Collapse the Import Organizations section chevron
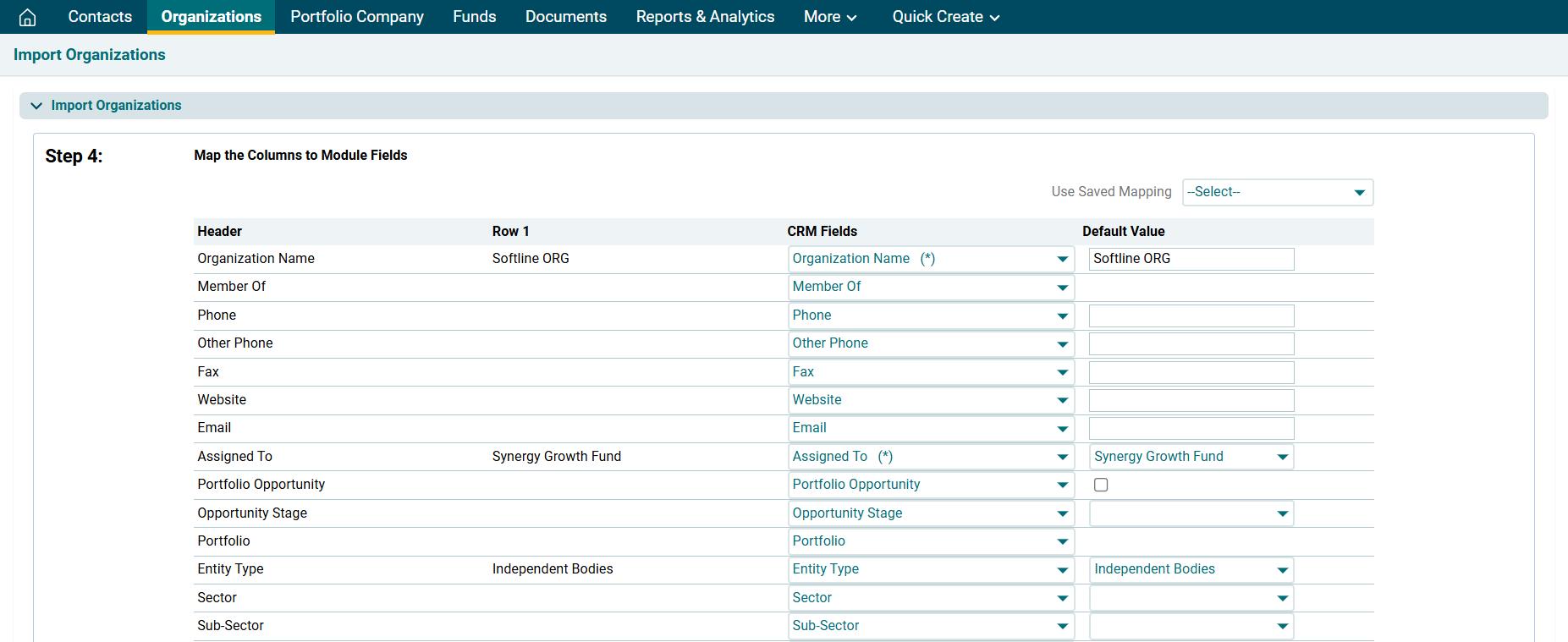 [x=36, y=106]
